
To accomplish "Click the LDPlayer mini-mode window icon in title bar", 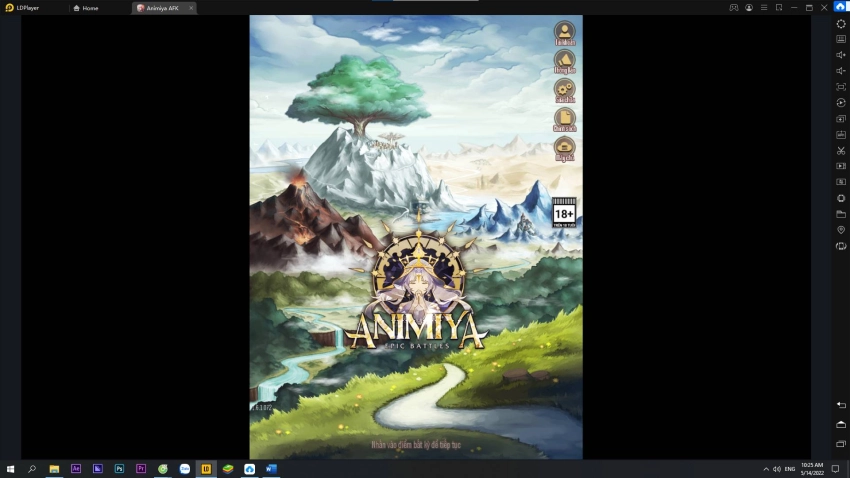I will [779, 8].
